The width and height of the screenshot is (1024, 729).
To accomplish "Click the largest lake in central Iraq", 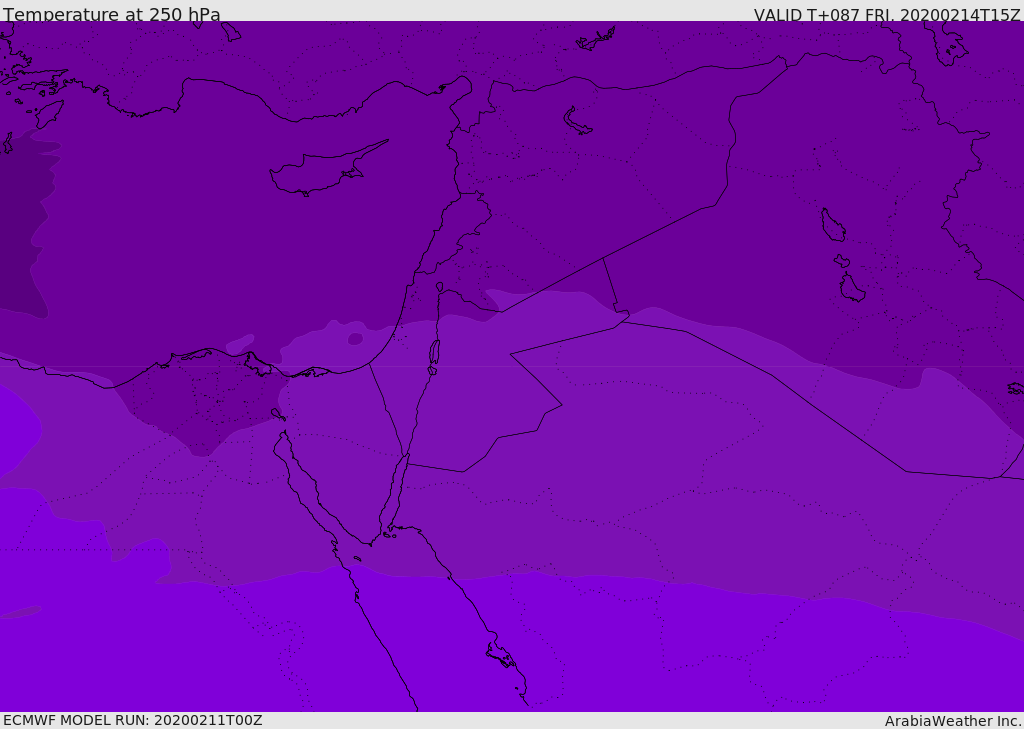I will coord(832,225).
